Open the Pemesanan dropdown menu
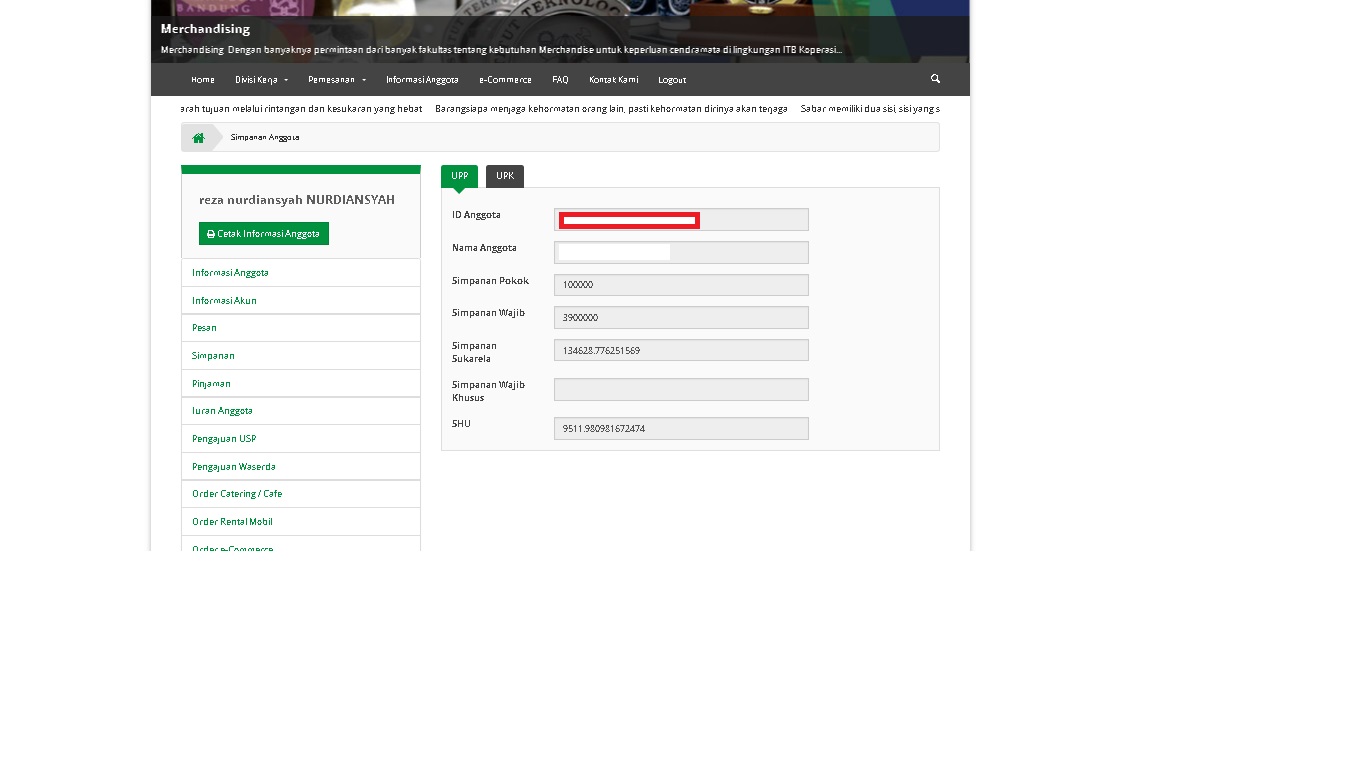 tap(337, 80)
